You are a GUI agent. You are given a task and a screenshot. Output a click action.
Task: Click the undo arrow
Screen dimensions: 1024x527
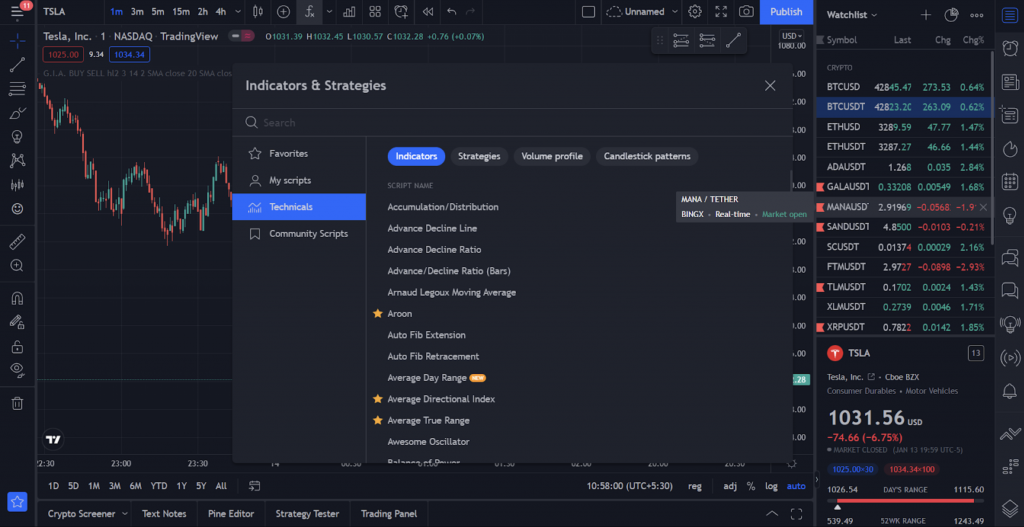pyautogui.click(x=451, y=12)
